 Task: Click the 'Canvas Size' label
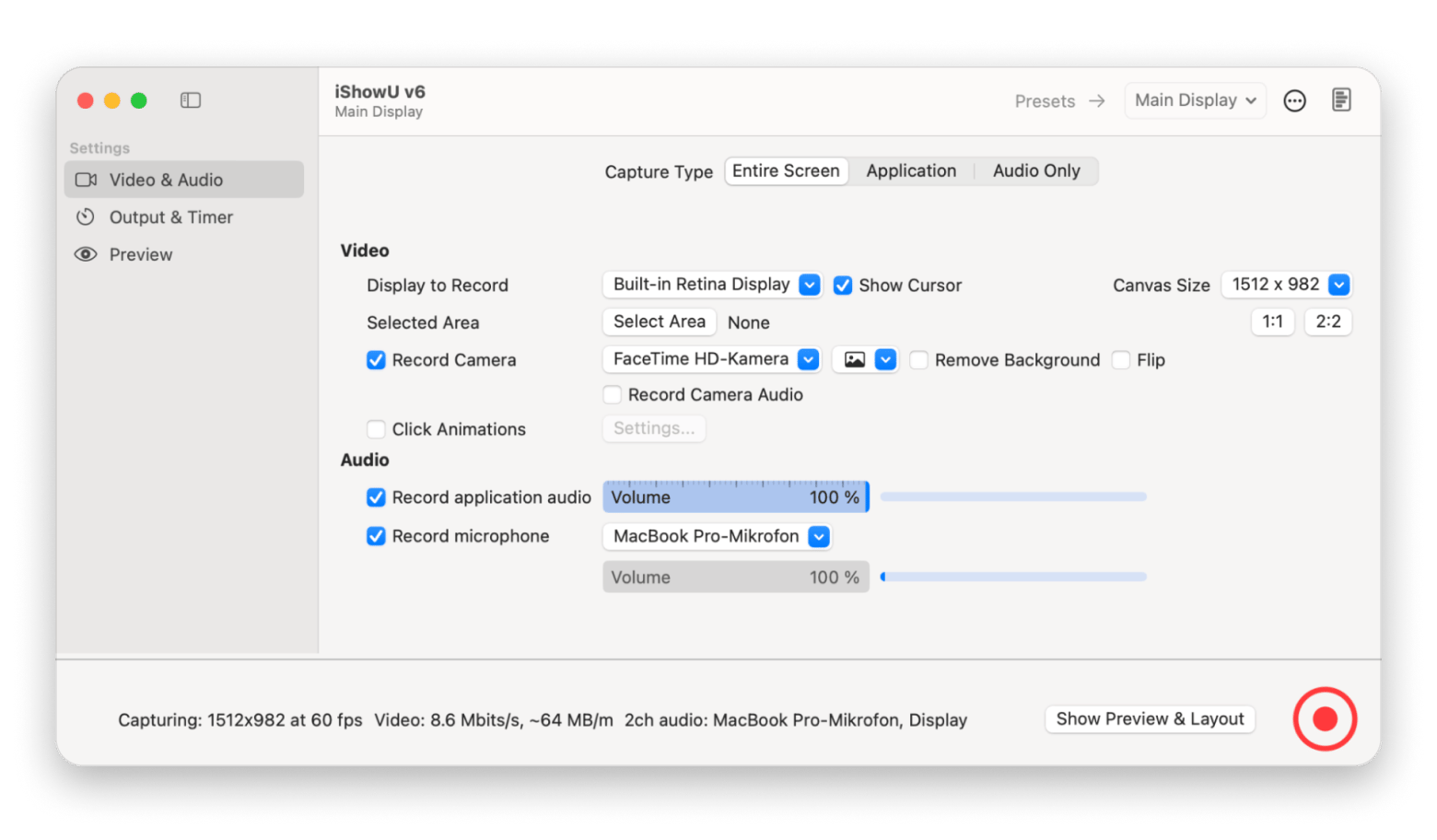[x=1161, y=286]
